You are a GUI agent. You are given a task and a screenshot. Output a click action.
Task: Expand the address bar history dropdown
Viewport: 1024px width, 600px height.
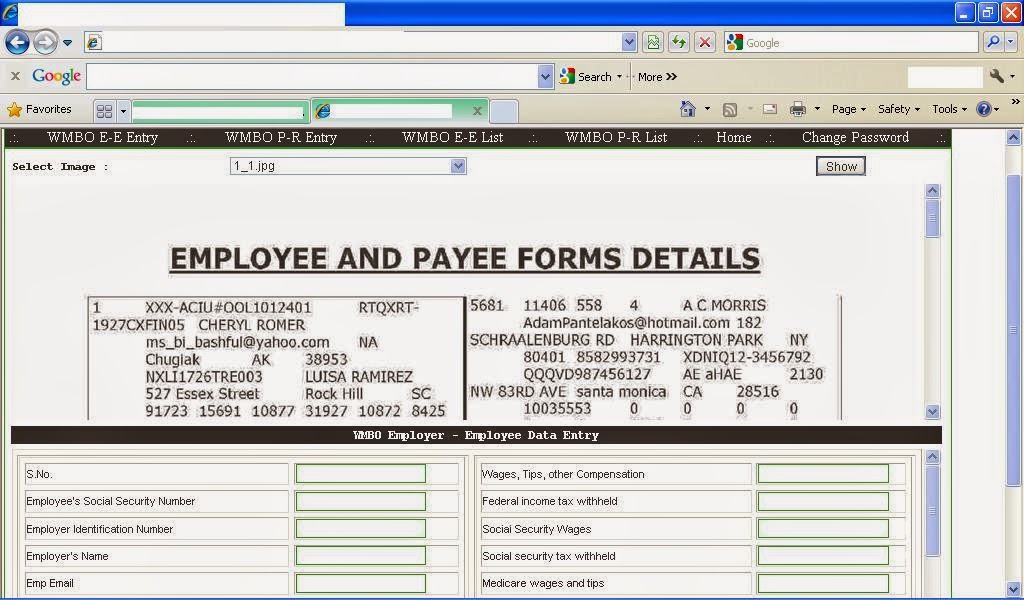[x=629, y=42]
